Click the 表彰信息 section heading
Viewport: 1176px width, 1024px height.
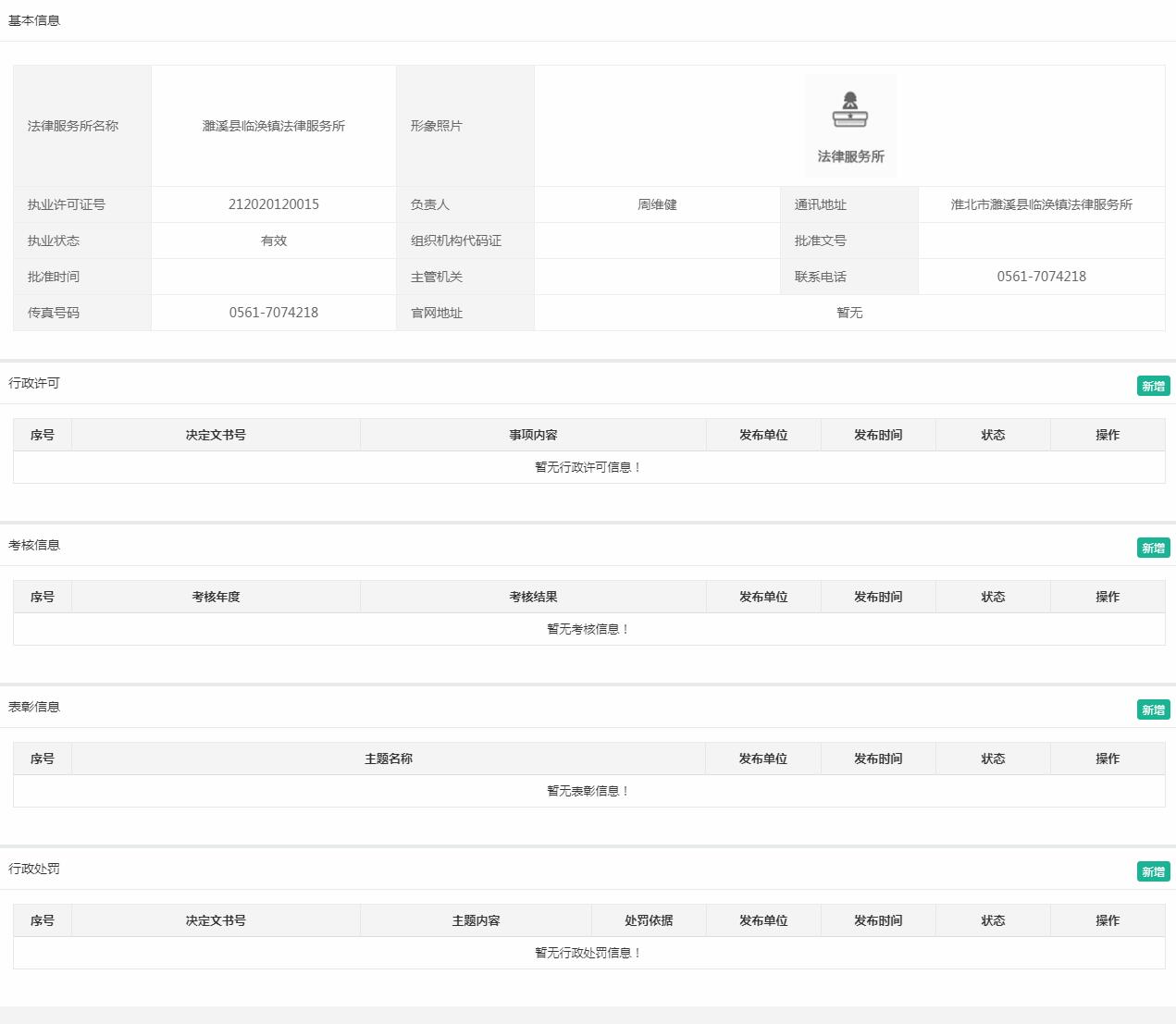tap(34, 707)
